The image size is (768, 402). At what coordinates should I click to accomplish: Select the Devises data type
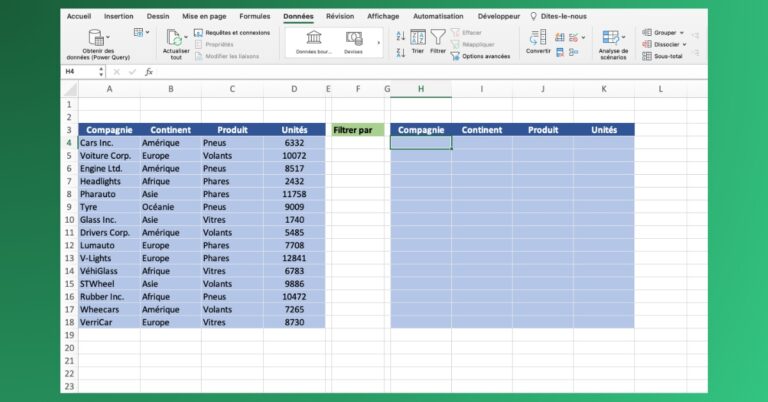click(354, 41)
